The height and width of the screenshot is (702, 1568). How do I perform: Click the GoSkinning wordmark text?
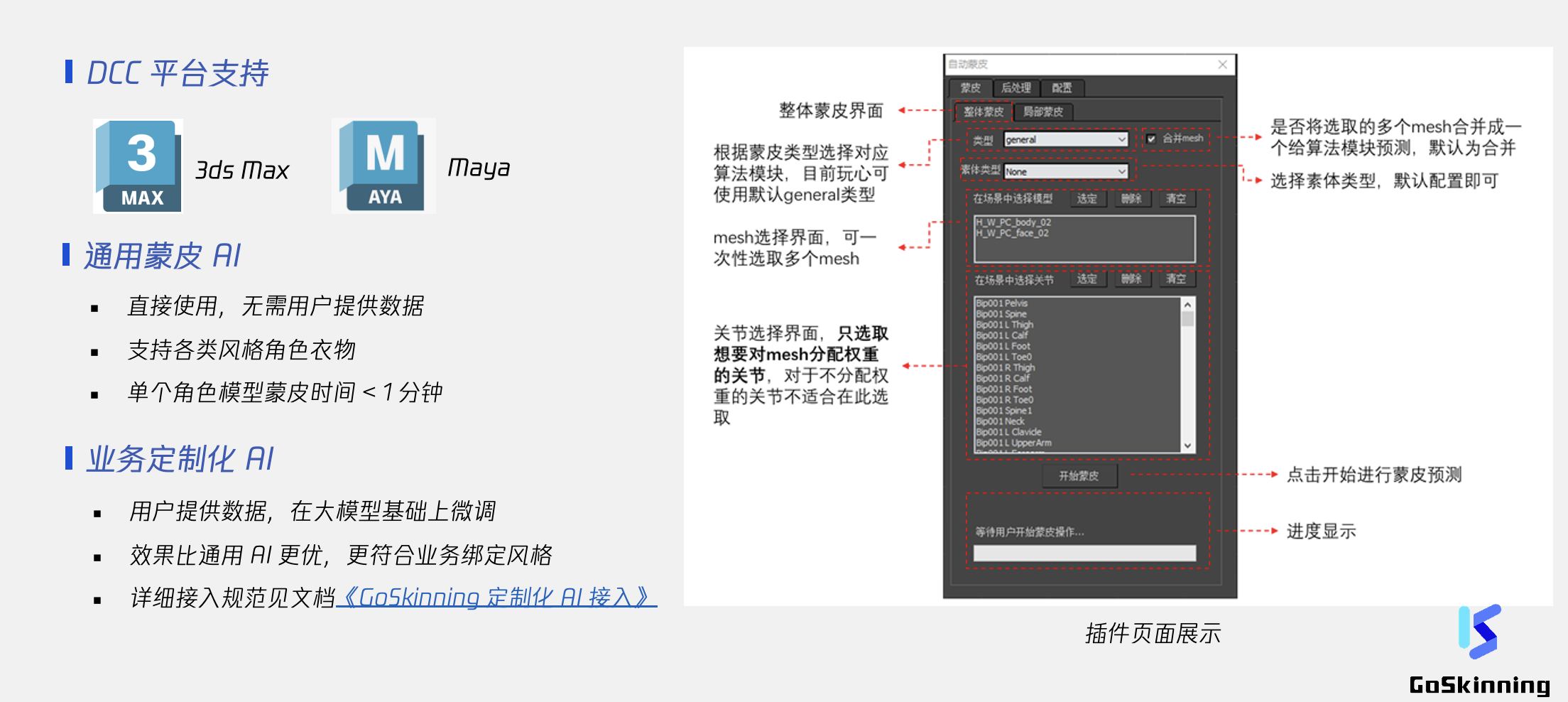(x=1480, y=685)
